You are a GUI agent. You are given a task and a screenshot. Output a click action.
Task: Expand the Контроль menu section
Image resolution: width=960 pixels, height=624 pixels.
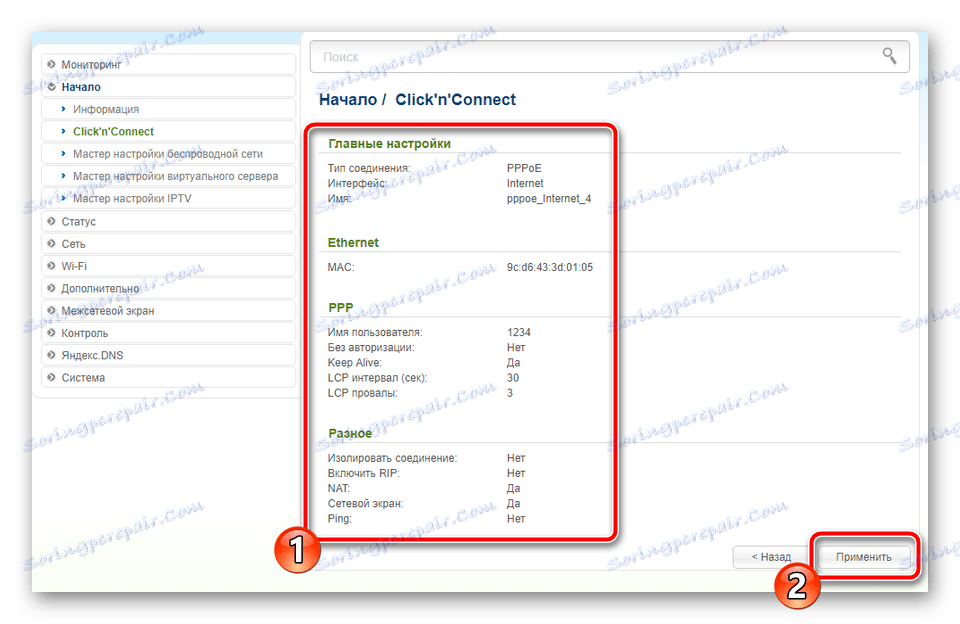168,333
